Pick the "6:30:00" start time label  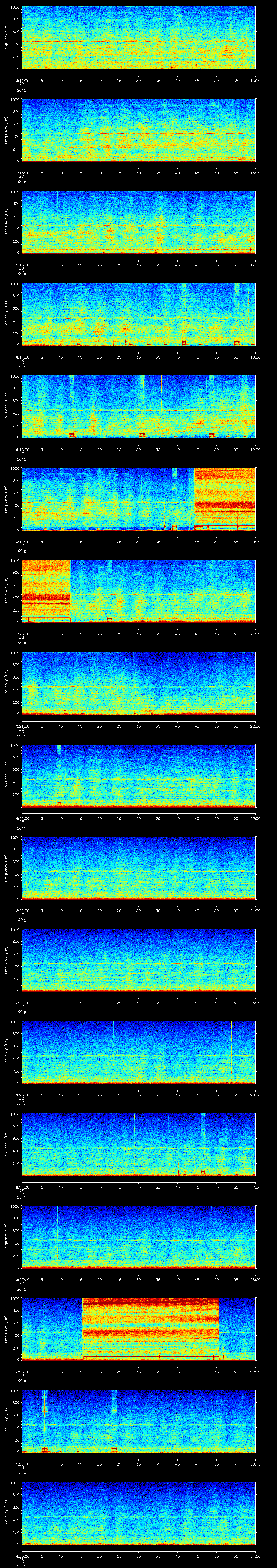[22, 1556]
